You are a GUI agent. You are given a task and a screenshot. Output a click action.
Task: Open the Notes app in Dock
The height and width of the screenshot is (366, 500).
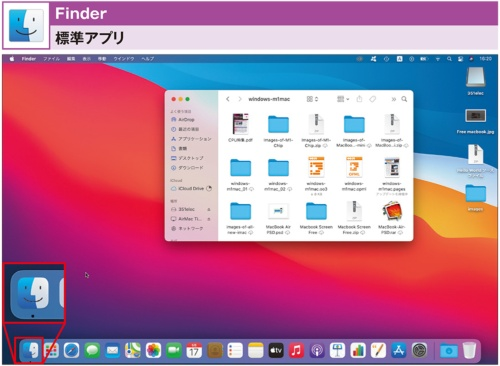click(x=256, y=350)
